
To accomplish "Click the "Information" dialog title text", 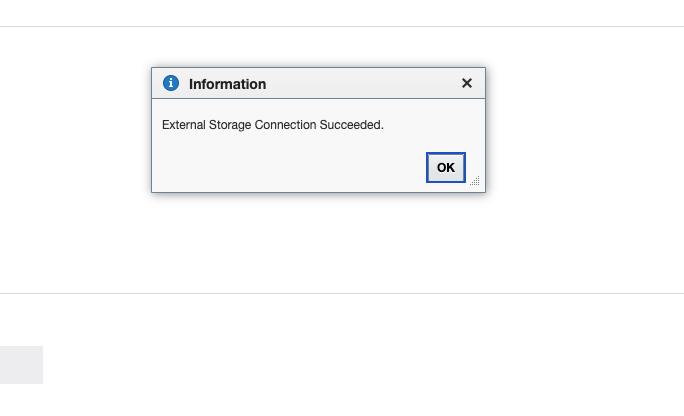I will 227,84.
